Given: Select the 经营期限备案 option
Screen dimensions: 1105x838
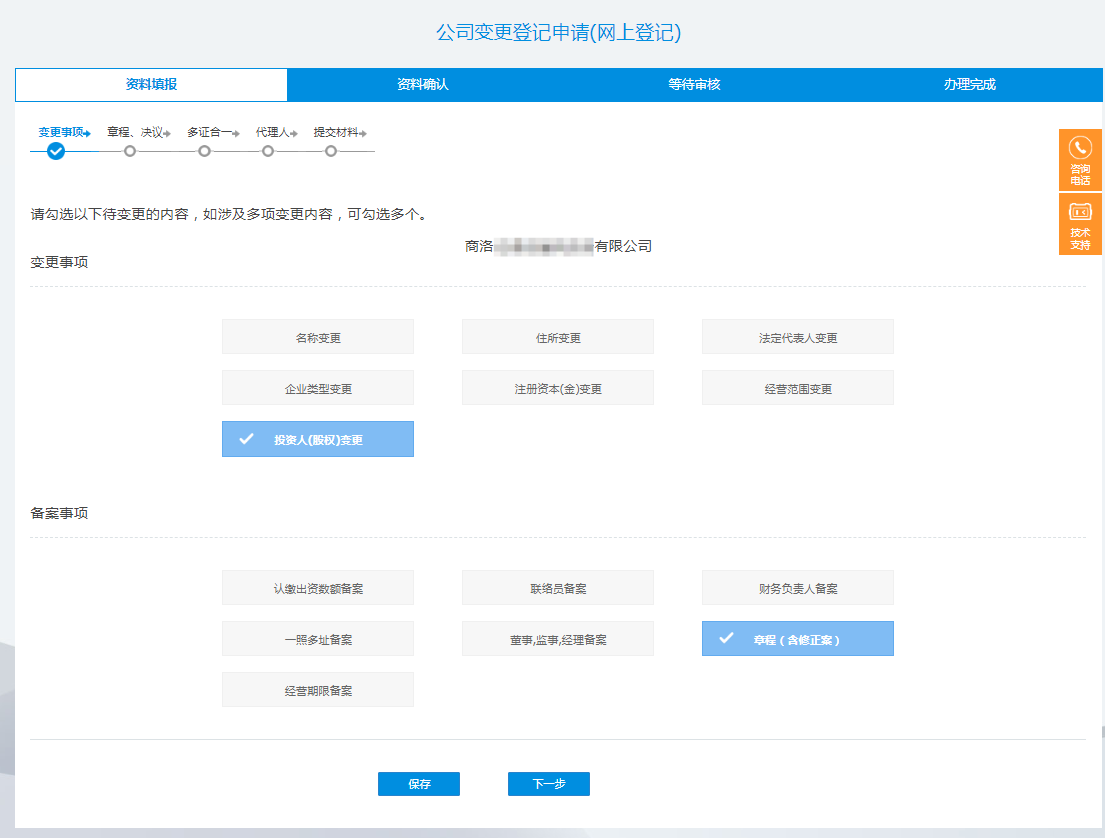Looking at the screenshot, I should [x=318, y=690].
